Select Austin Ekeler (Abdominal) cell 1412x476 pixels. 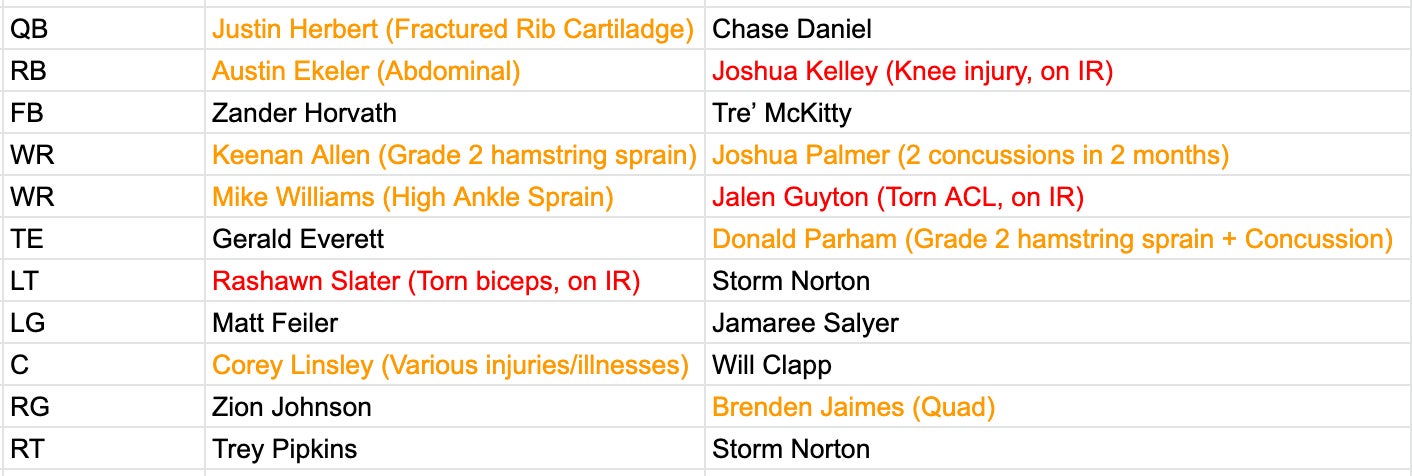[x=366, y=71]
